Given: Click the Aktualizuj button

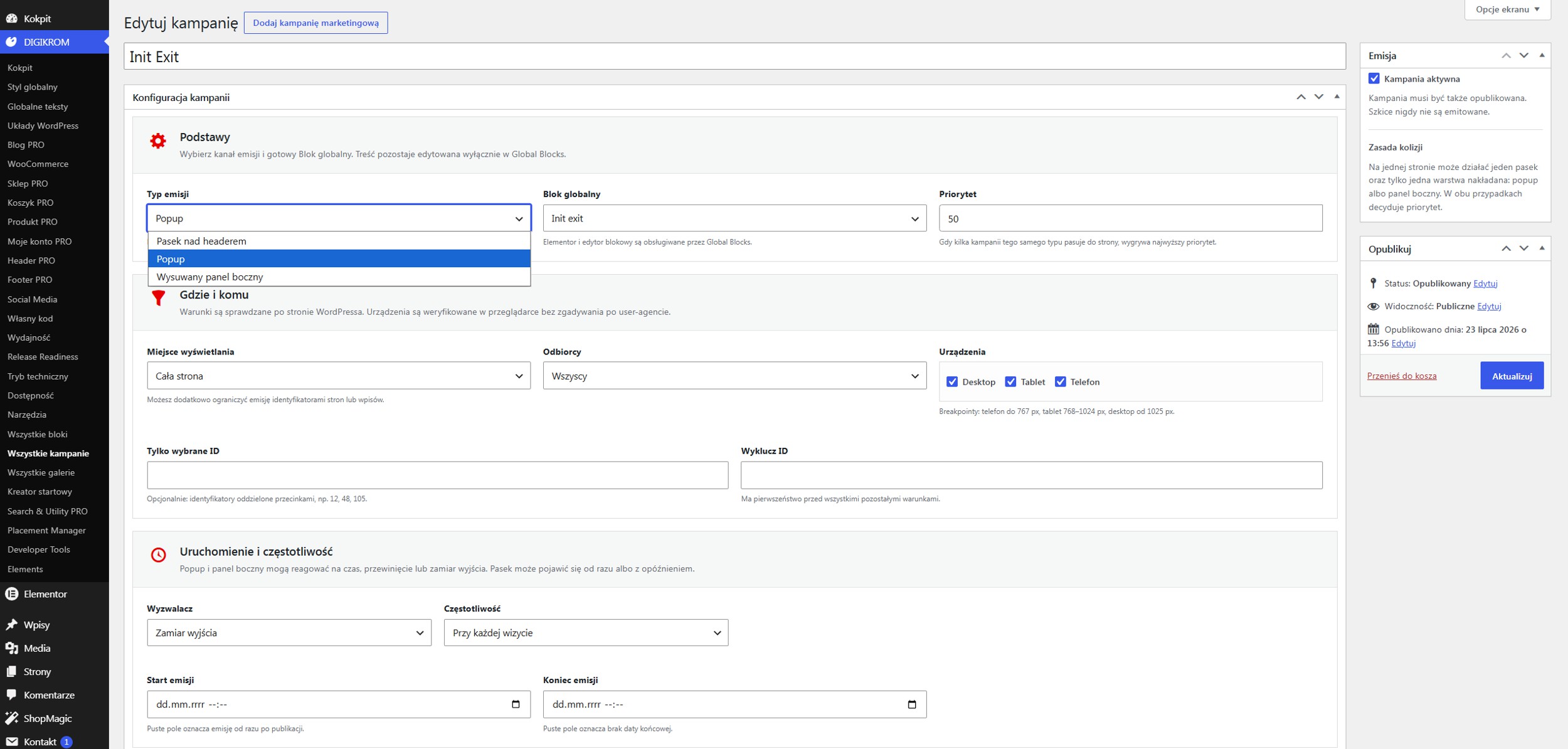Looking at the screenshot, I should pos(1512,376).
